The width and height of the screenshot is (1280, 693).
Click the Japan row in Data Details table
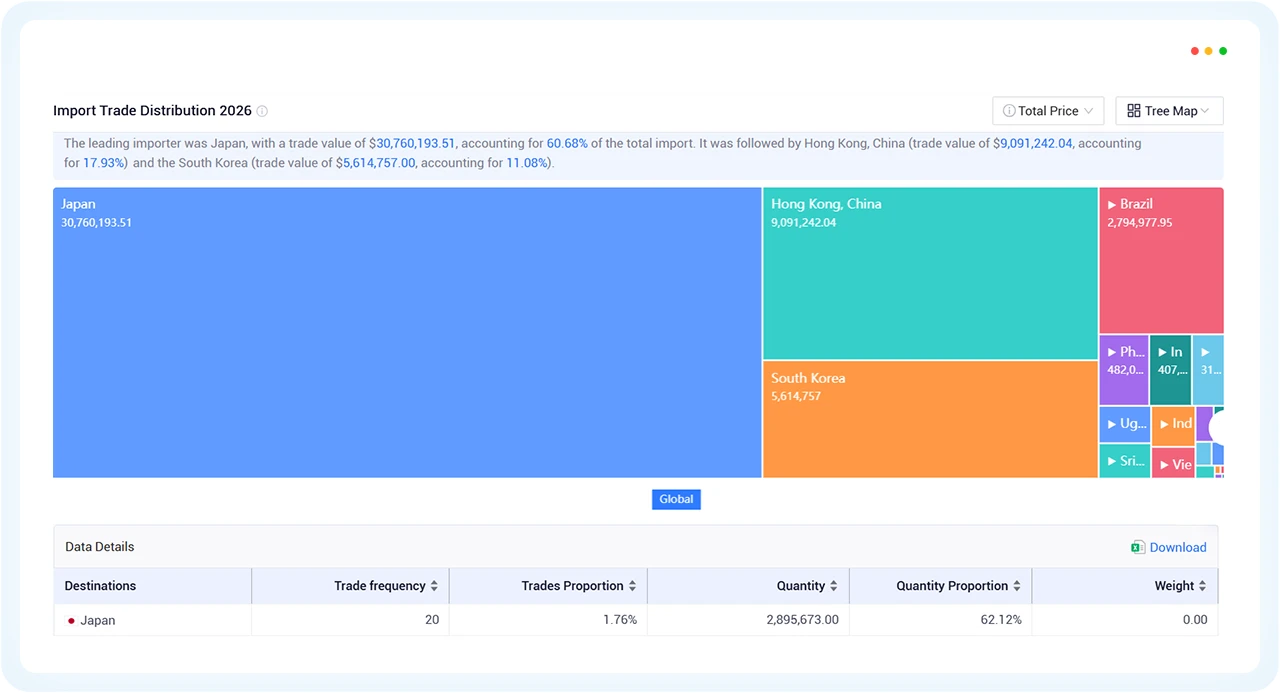tap(636, 620)
